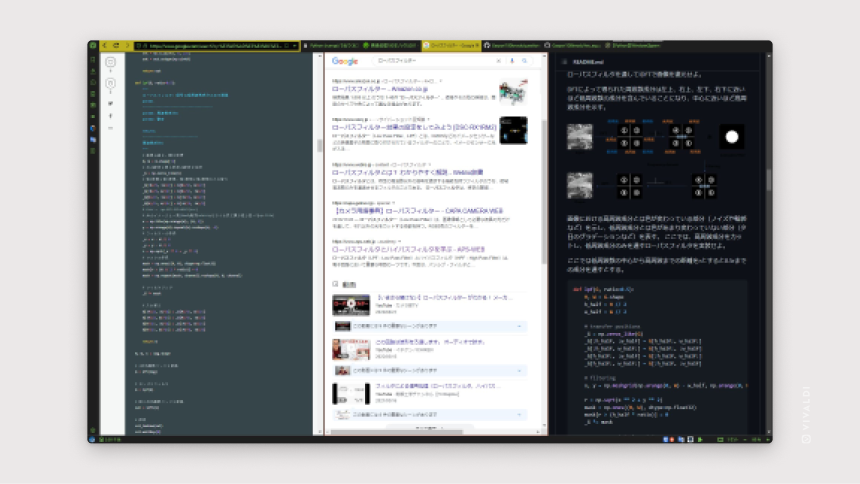Screen dimensions: 860x484
Task: Switch to the second GitHub tab
Action: pos(573,46)
